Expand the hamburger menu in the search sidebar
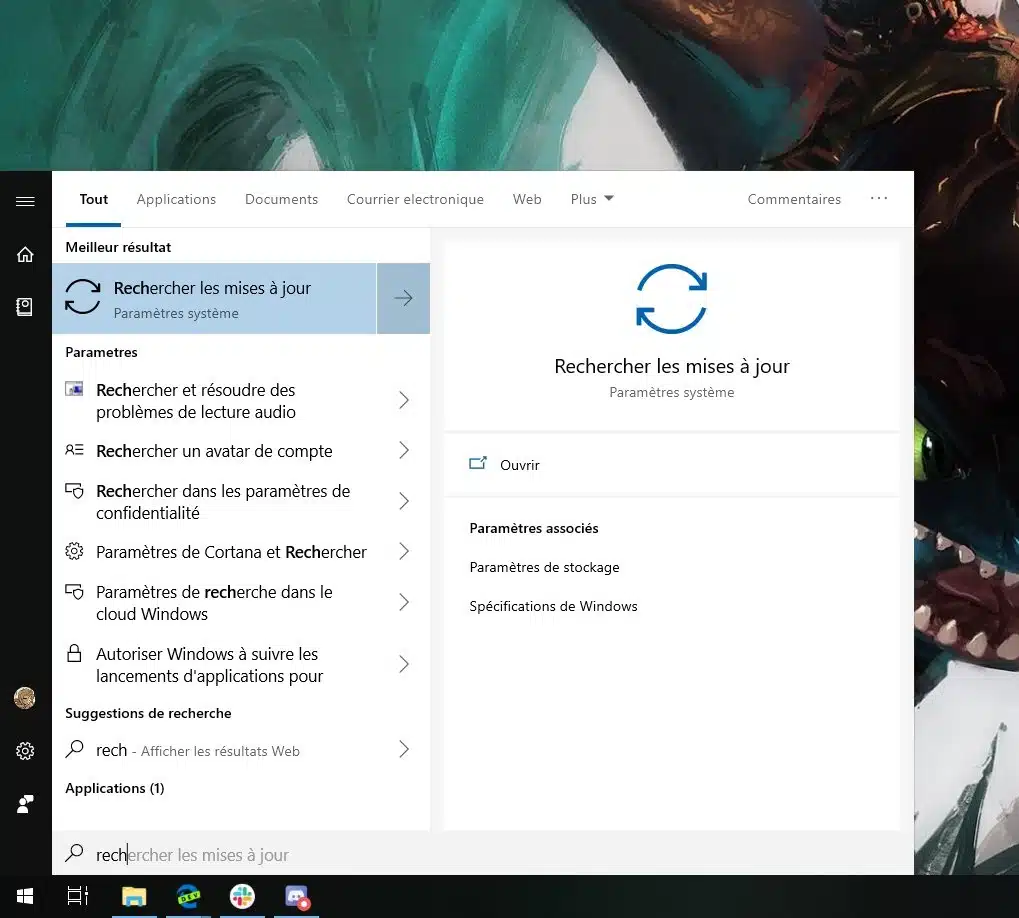This screenshot has width=1019, height=918. click(x=25, y=201)
